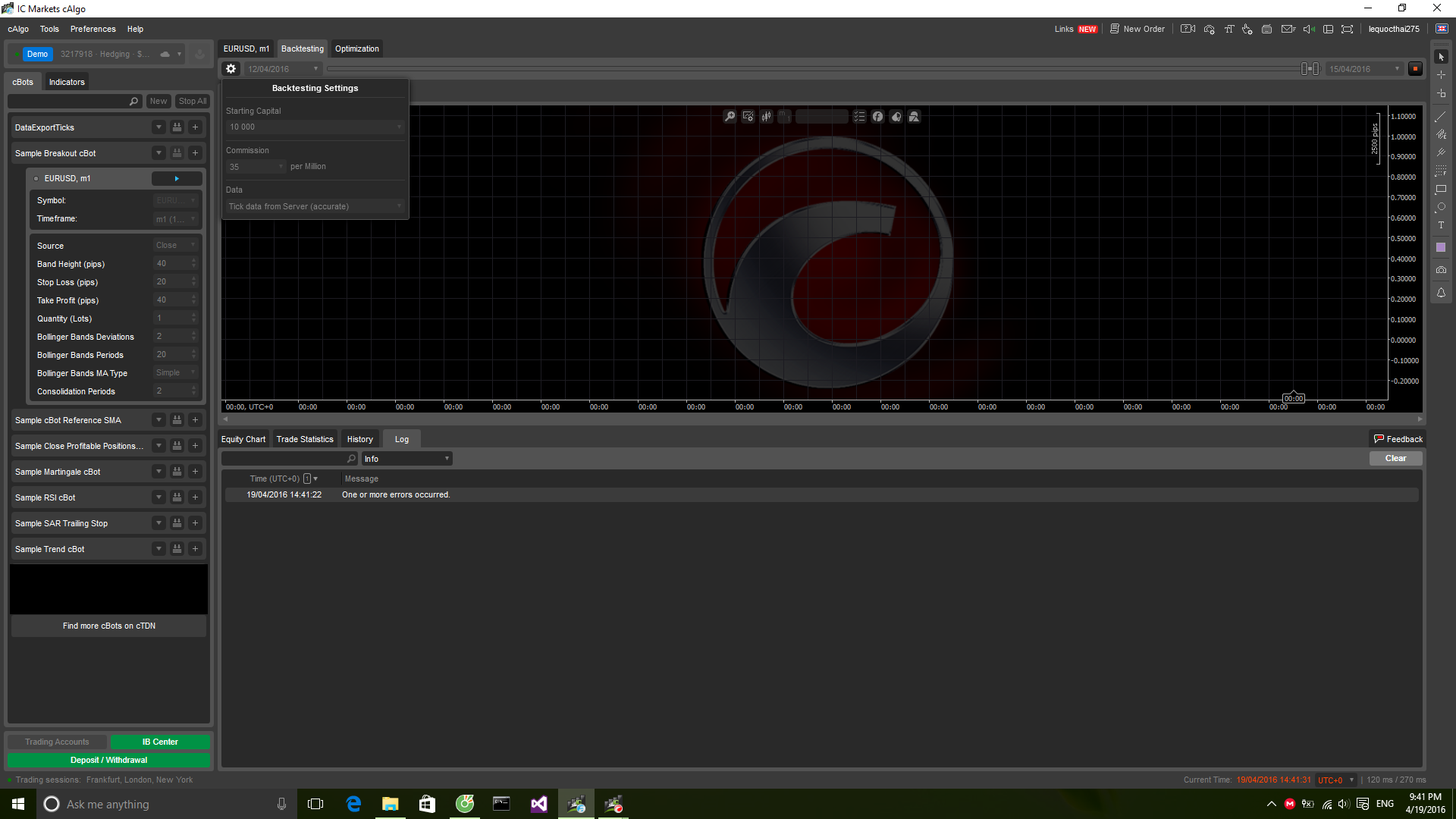This screenshot has height=819, width=1456.
Task: Toggle full screen mode icon
Action: pos(1347,29)
